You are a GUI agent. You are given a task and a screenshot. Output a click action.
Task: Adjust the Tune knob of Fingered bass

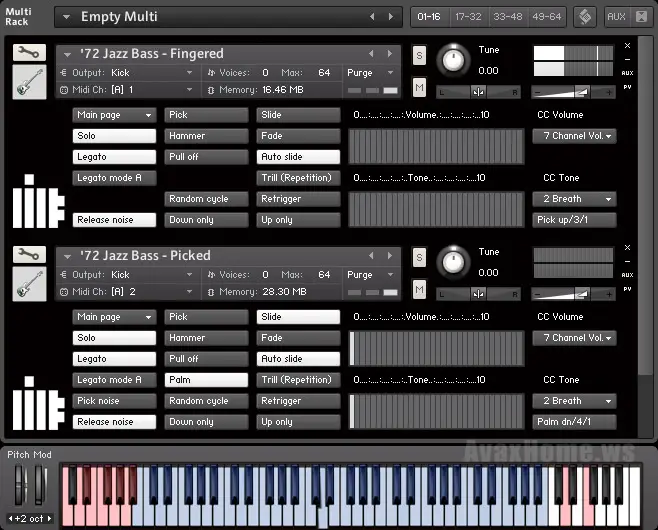coord(453,60)
